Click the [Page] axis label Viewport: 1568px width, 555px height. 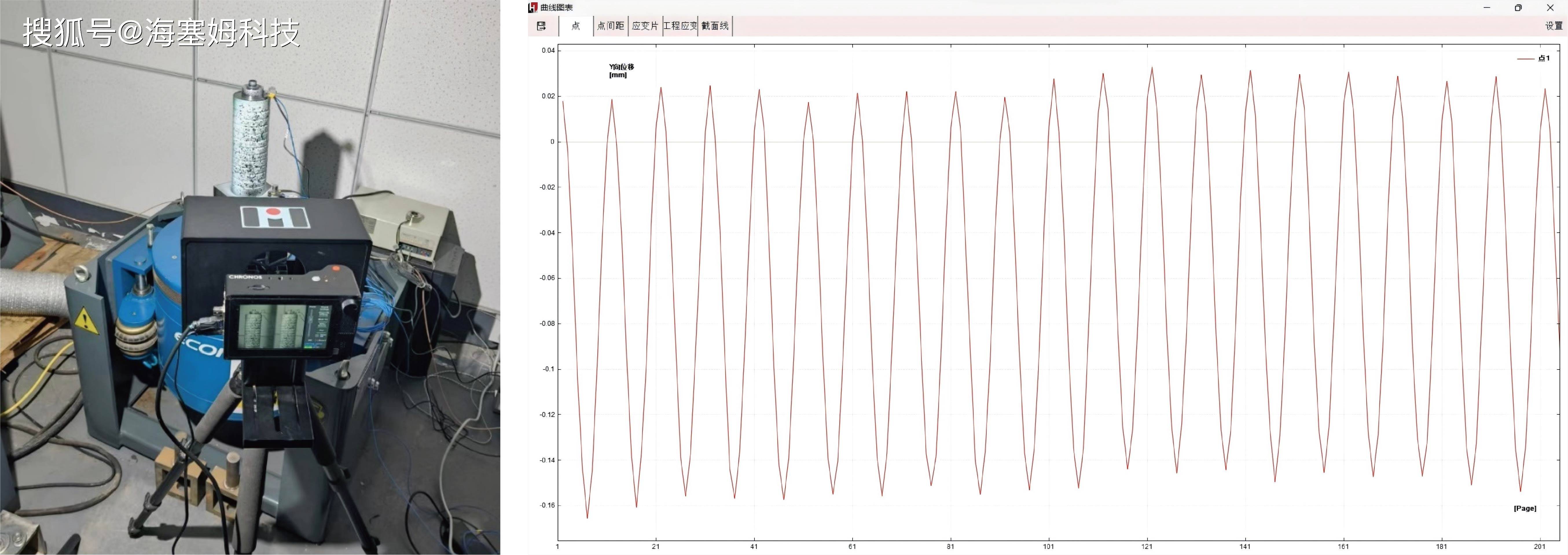pos(1525,508)
